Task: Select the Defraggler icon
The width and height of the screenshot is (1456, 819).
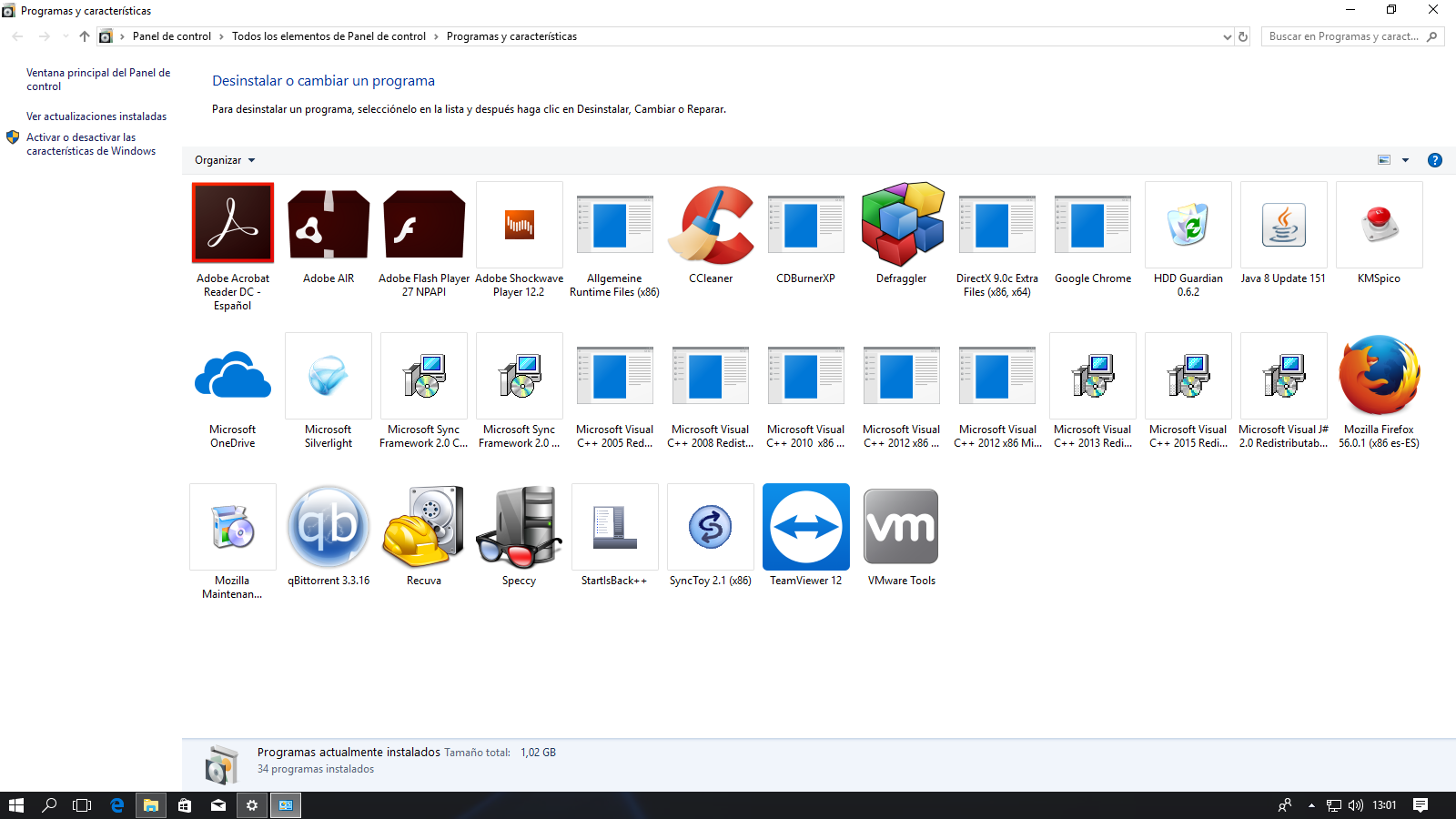Action: [x=902, y=224]
